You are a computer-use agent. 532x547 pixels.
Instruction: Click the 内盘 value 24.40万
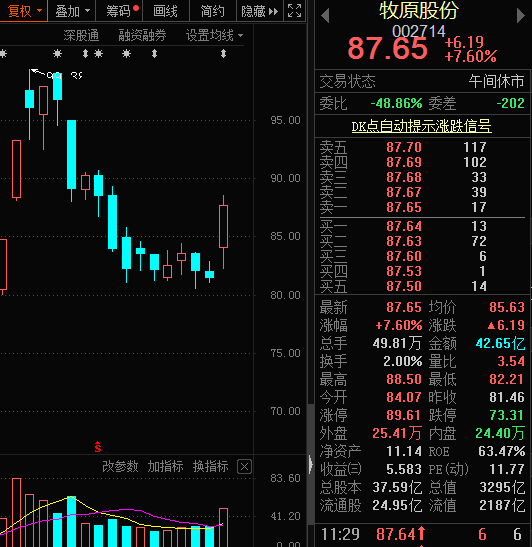click(500, 433)
